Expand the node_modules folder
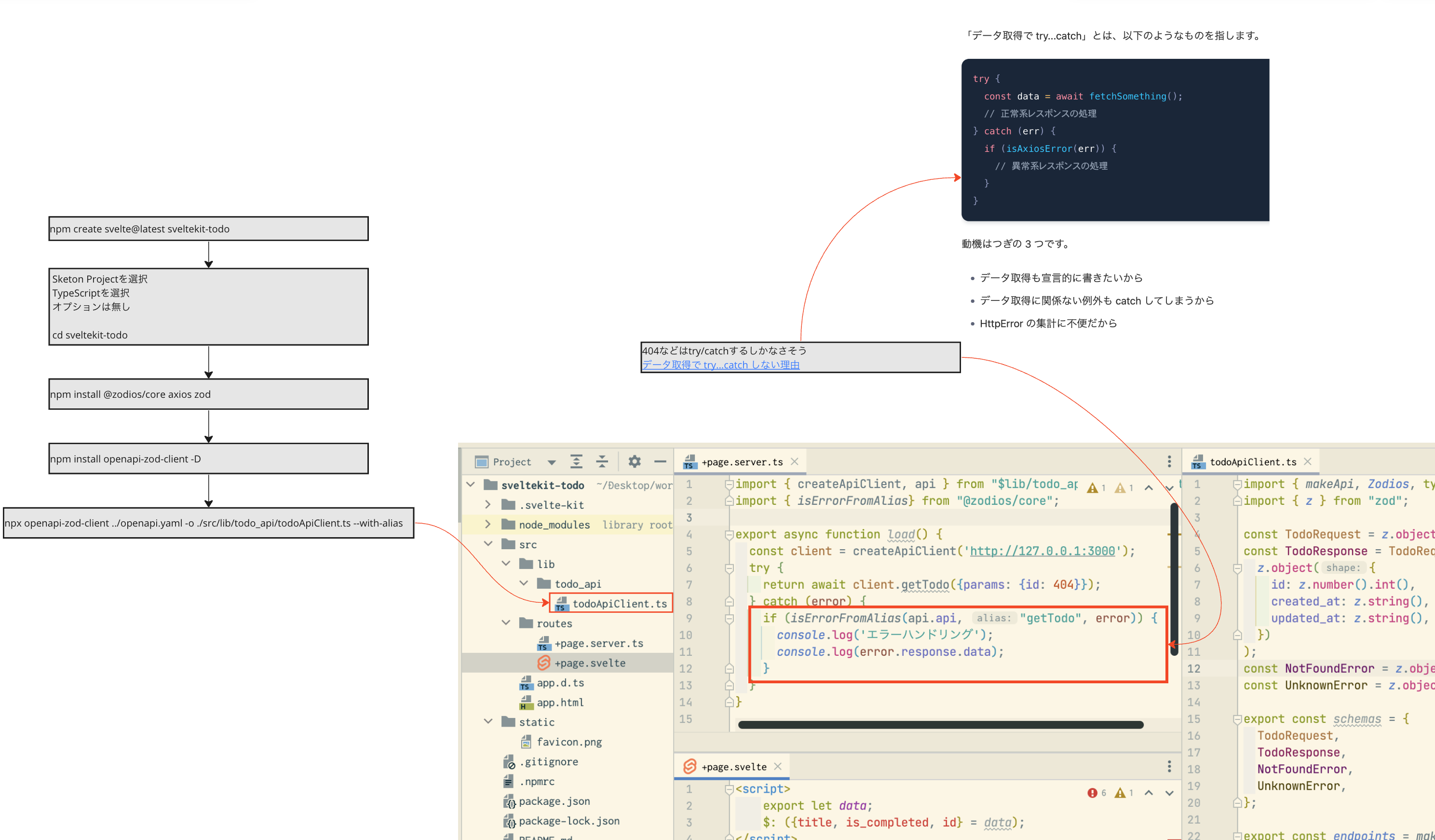 (487, 524)
